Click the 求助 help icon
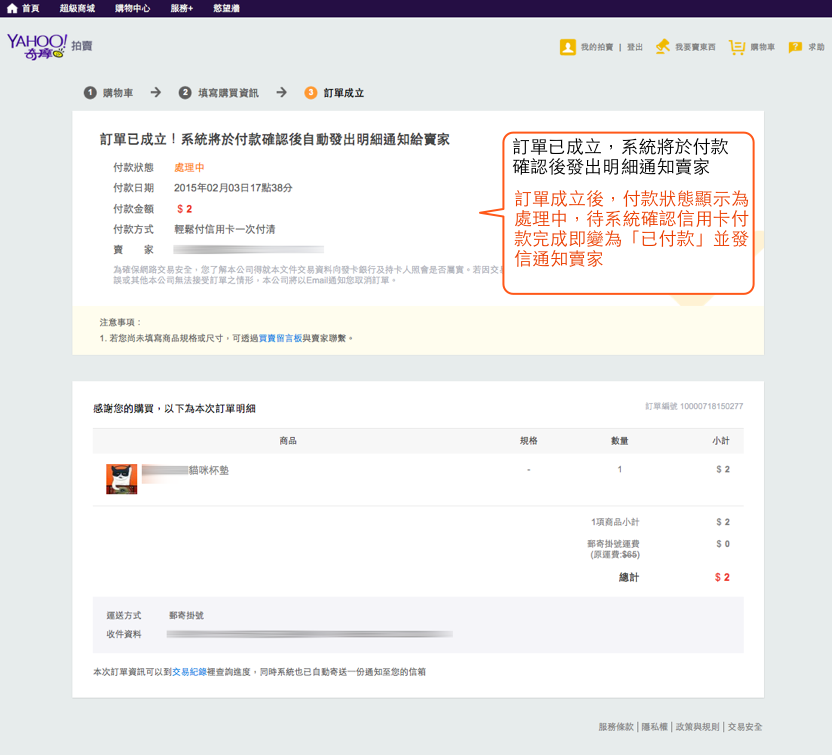Viewport: 832px width, 755px height. click(x=795, y=47)
